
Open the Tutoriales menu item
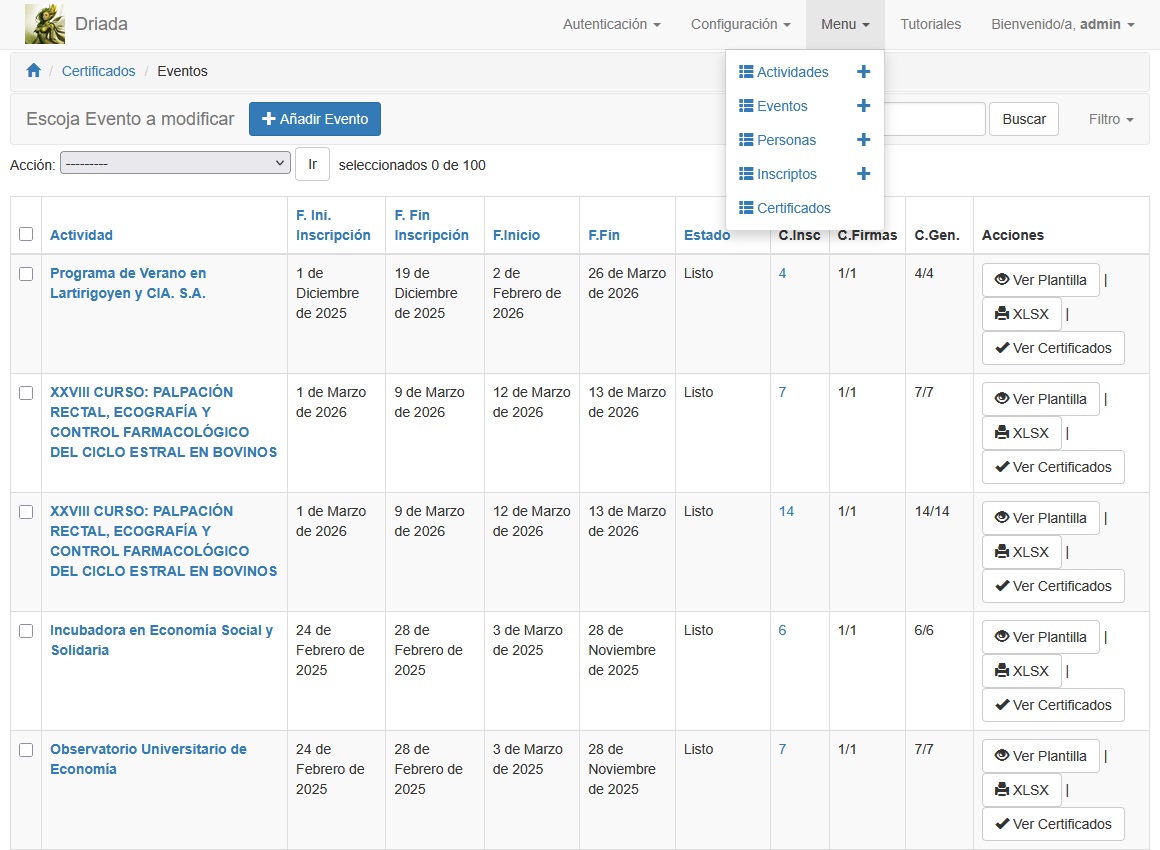(x=930, y=25)
